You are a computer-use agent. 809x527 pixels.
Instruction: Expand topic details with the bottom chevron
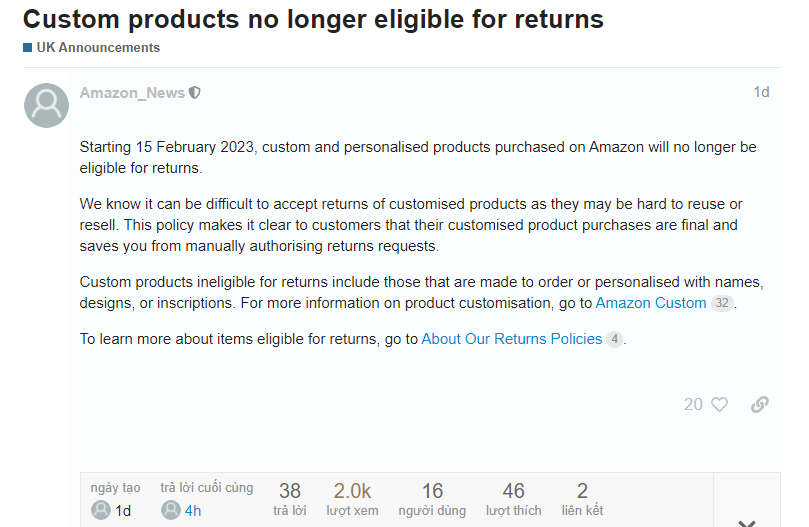click(x=746, y=522)
